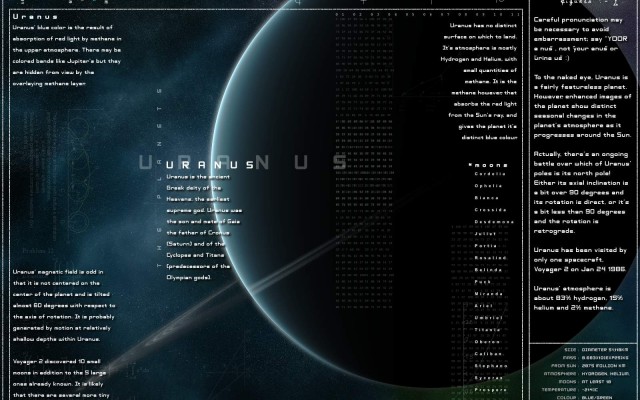This screenshot has width=640, height=400.
Task: Select the moon name "Juliet"
Action: coord(486,234)
